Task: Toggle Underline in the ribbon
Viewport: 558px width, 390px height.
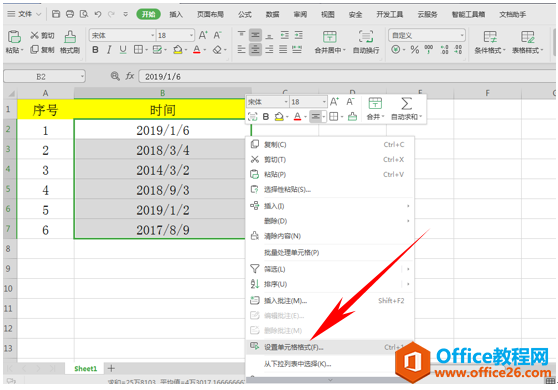Action: pos(123,50)
